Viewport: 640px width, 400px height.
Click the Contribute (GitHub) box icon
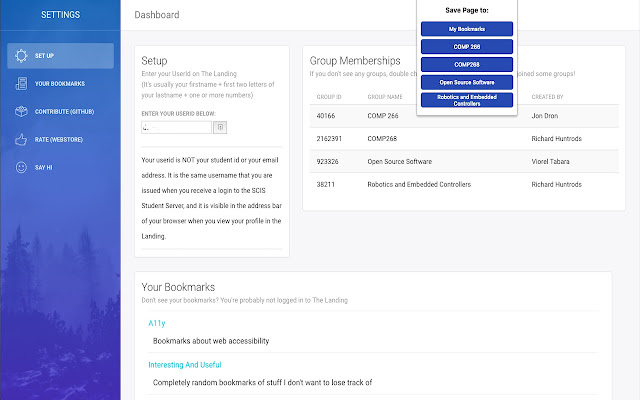(22, 111)
